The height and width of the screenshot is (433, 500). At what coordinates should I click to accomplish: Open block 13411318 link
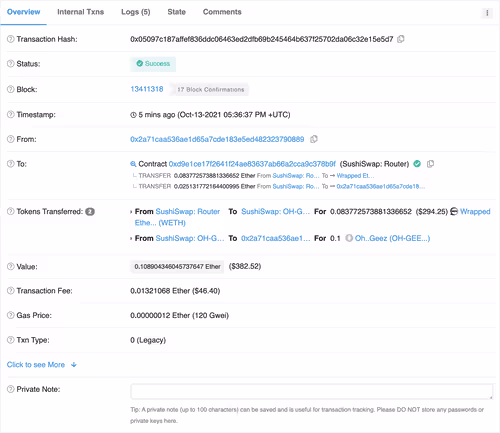(147, 89)
